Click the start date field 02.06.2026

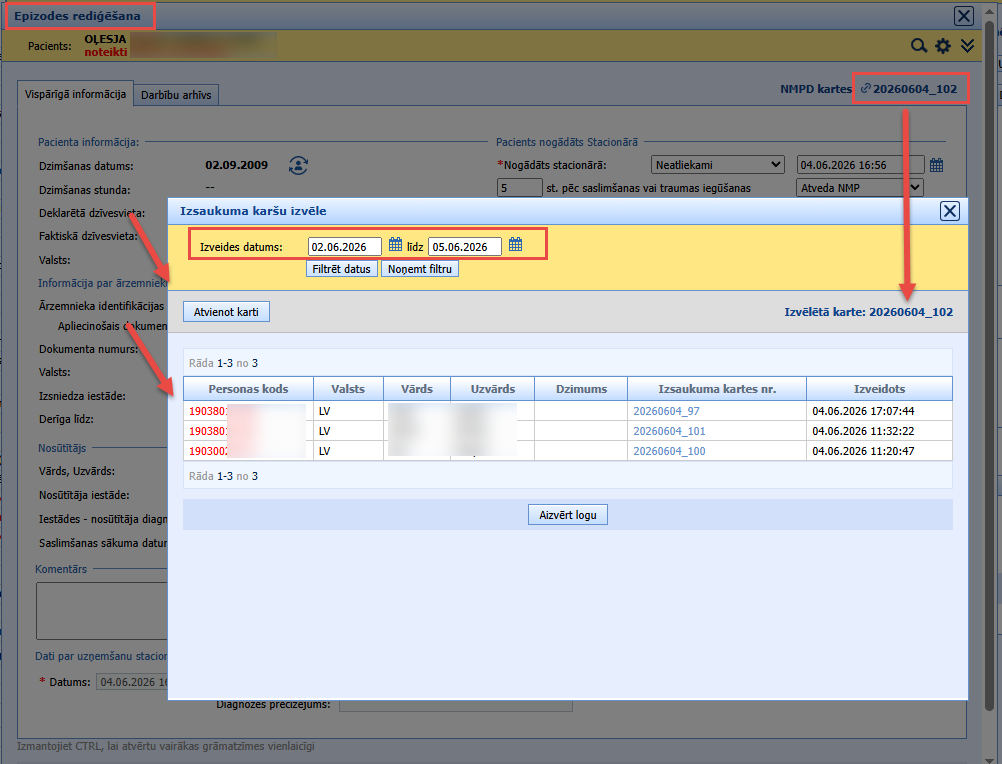(344, 247)
